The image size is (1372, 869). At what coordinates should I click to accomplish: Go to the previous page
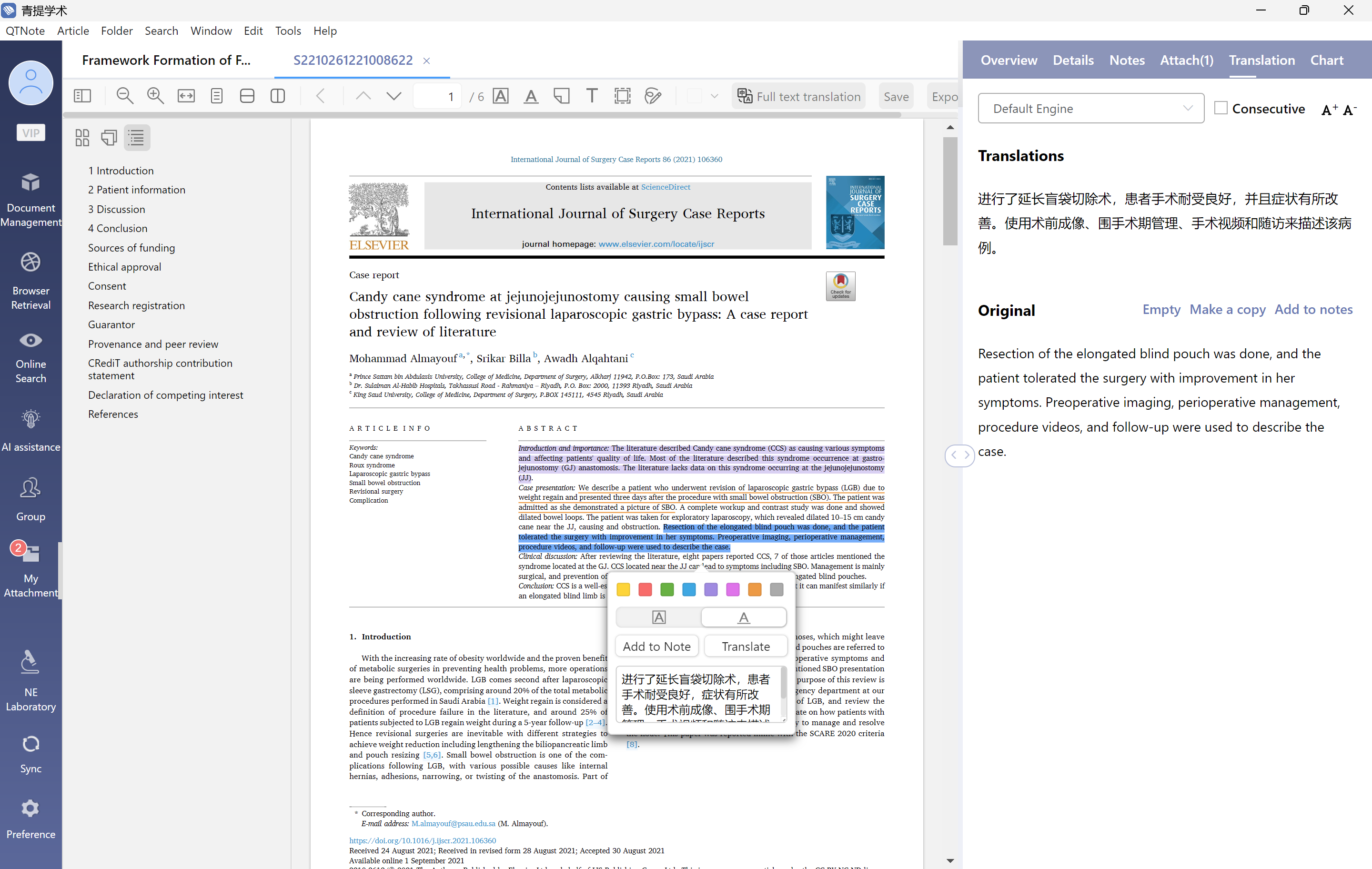363,96
